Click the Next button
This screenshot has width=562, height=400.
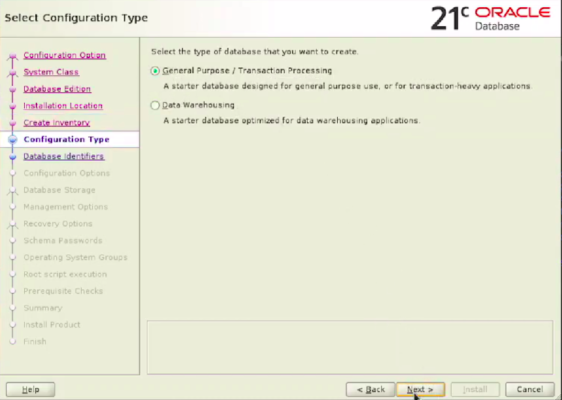(x=420, y=389)
